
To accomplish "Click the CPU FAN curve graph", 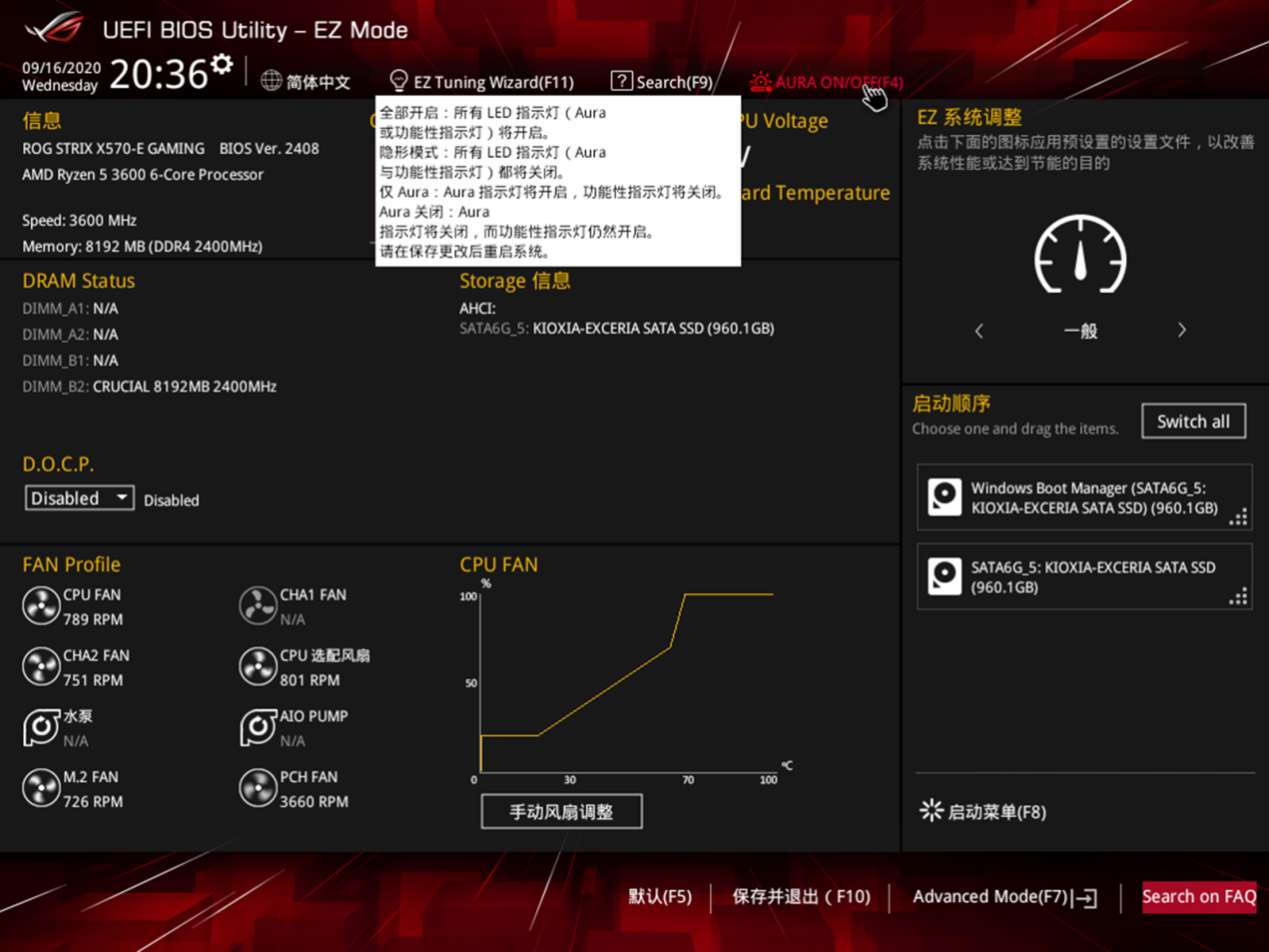I will pyautogui.click(x=625, y=685).
